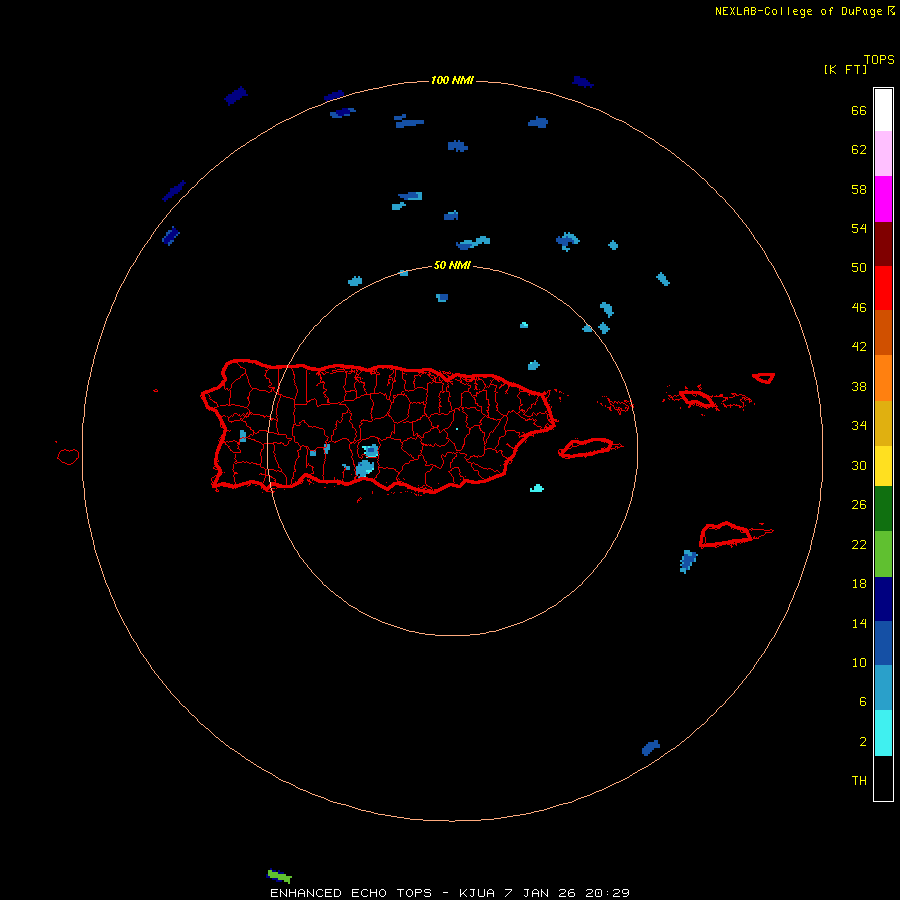Click the legend value 62

(859, 150)
